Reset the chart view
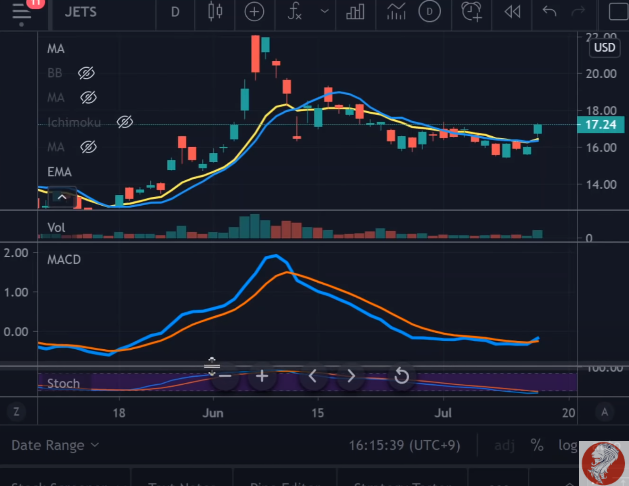Image resolution: width=629 pixels, height=486 pixels. point(402,376)
